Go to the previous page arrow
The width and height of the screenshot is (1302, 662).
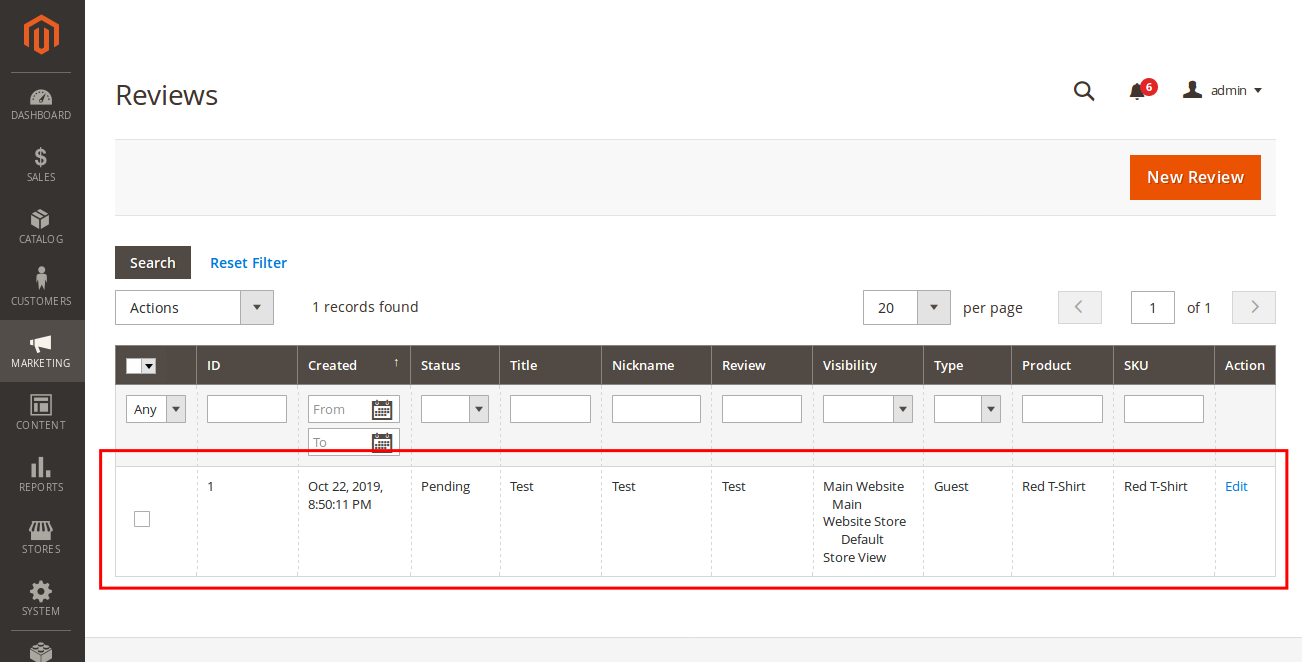1079,308
